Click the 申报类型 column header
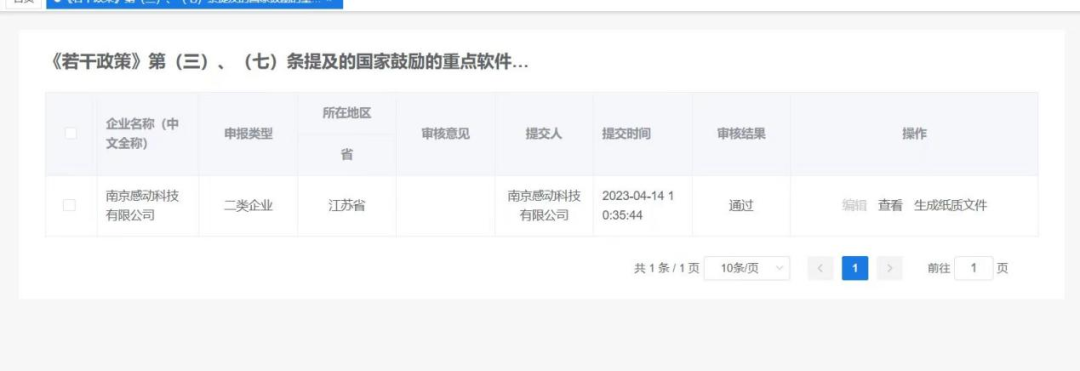Viewport: 1080px width, 371px height. pos(248,134)
